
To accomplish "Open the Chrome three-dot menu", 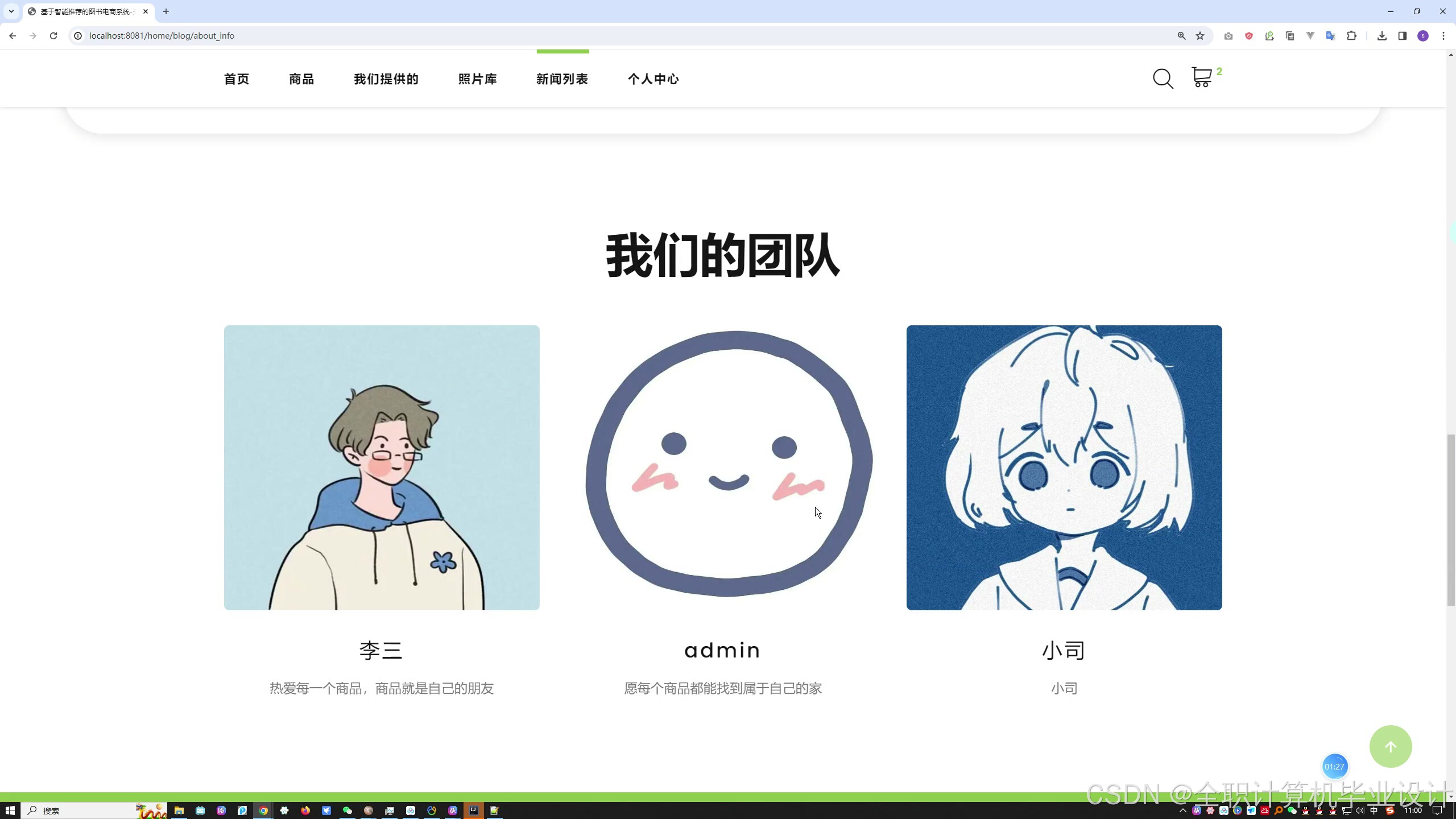I will (x=1443, y=36).
